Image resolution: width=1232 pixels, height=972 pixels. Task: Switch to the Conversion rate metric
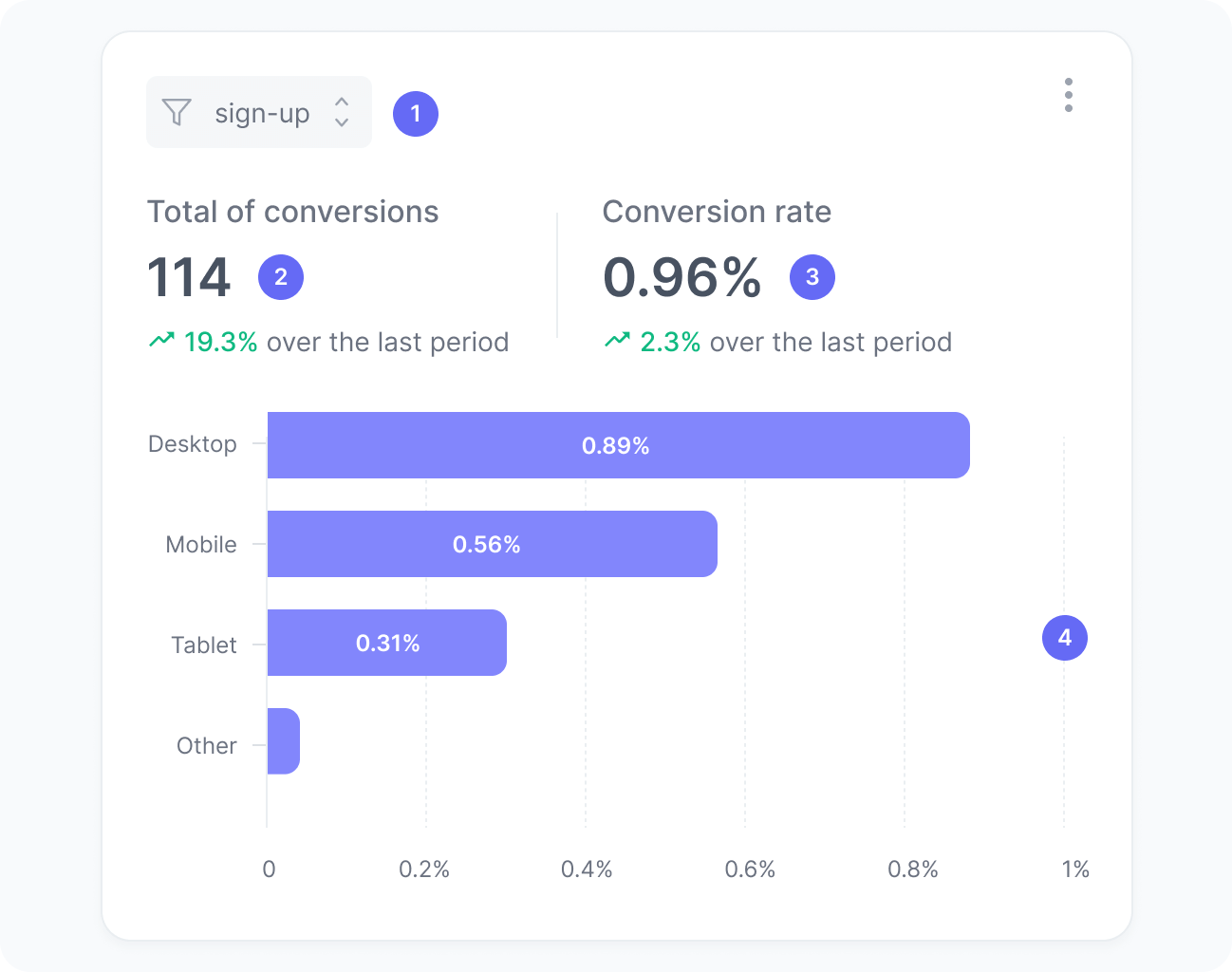[717, 212]
